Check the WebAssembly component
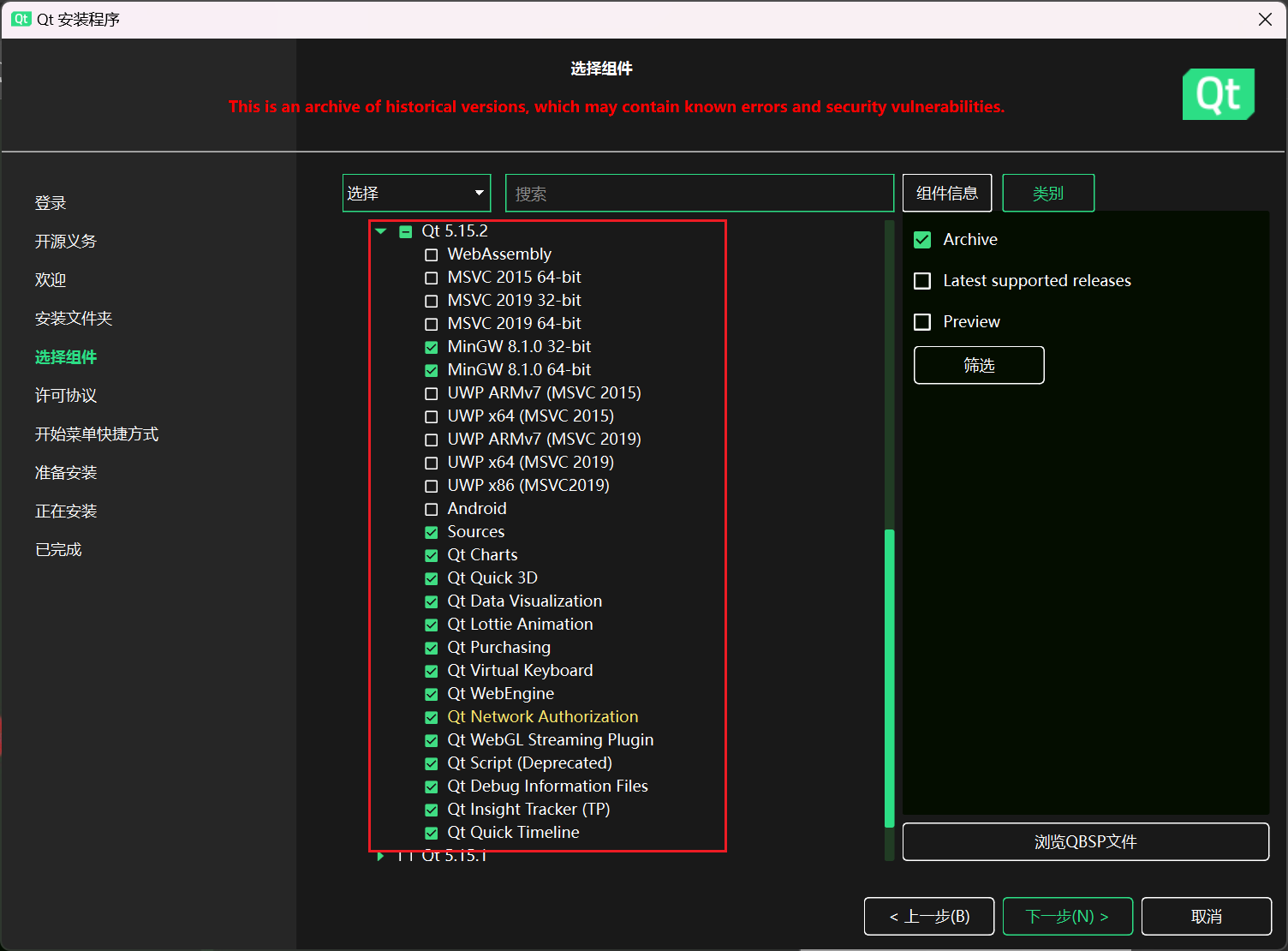Viewport: 1288px width, 951px height. click(x=432, y=254)
